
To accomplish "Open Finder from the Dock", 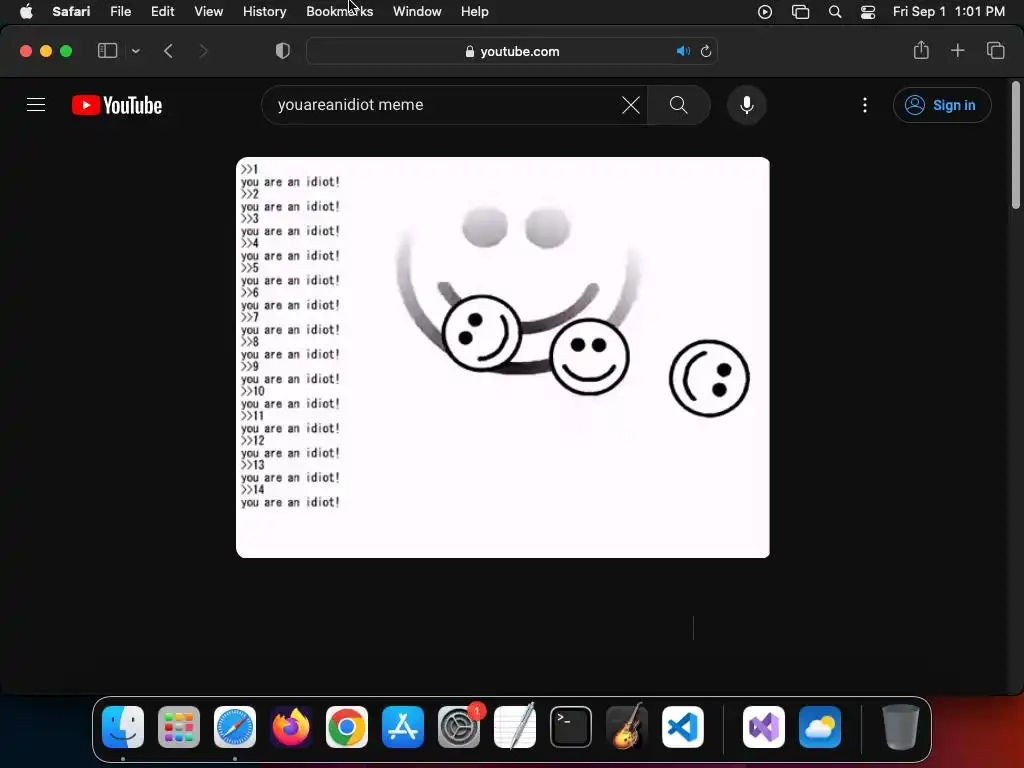I will 123,727.
